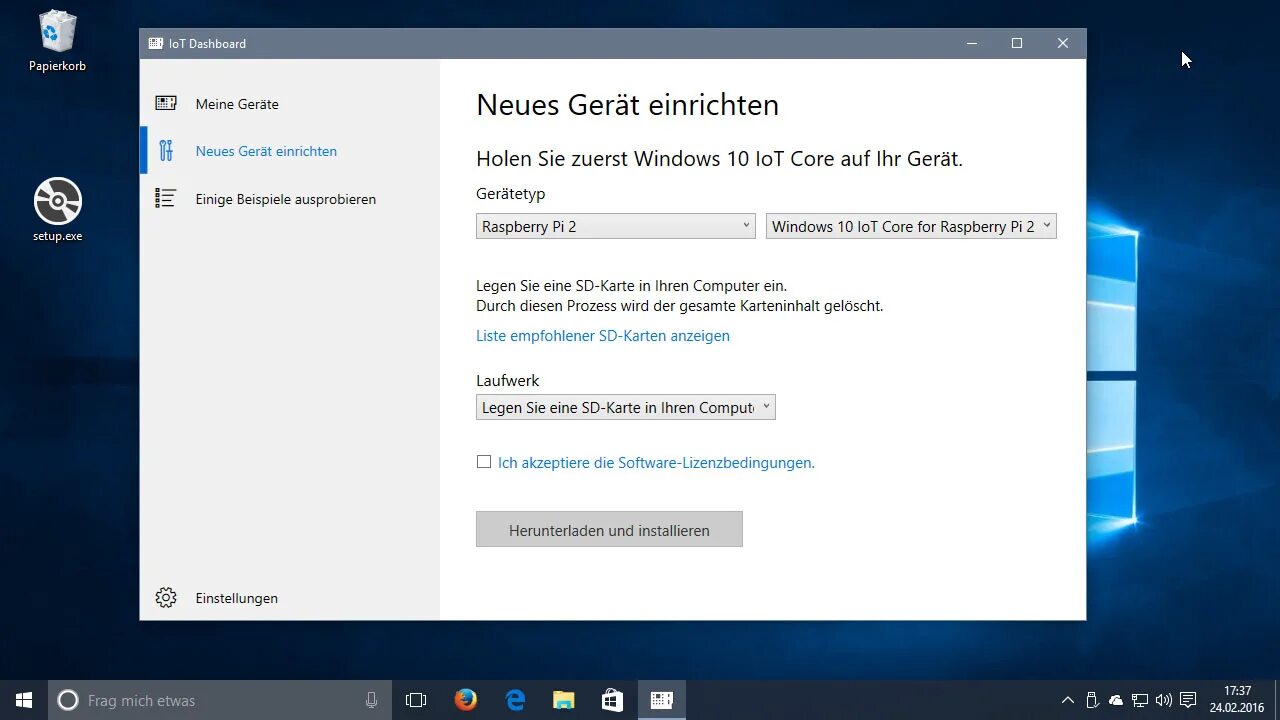Open the Windows Start button
Image resolution: width=1280 pixels, height=720 pixels.
point(24,700)
